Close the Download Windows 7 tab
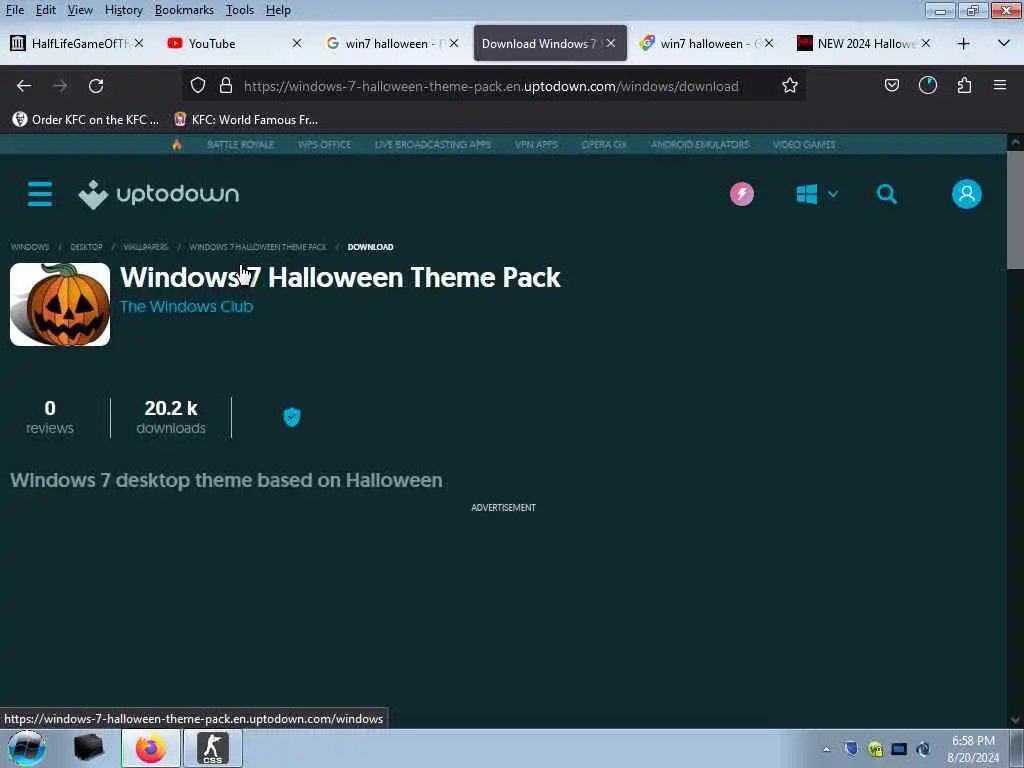This screenshot has height=768, width=1024. point(611,43)
